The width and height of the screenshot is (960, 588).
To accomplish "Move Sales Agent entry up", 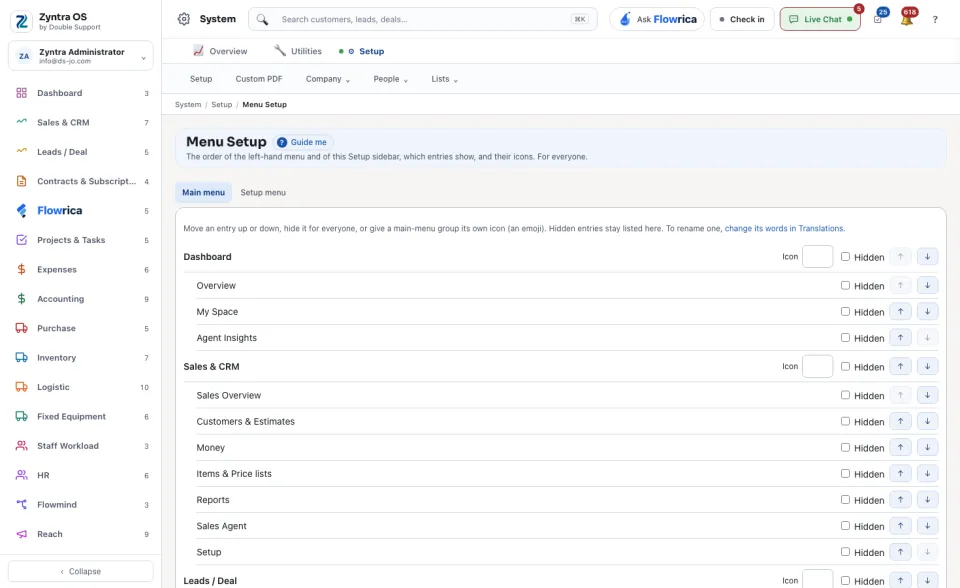I will pyautogui.click(x=900, y=526).
